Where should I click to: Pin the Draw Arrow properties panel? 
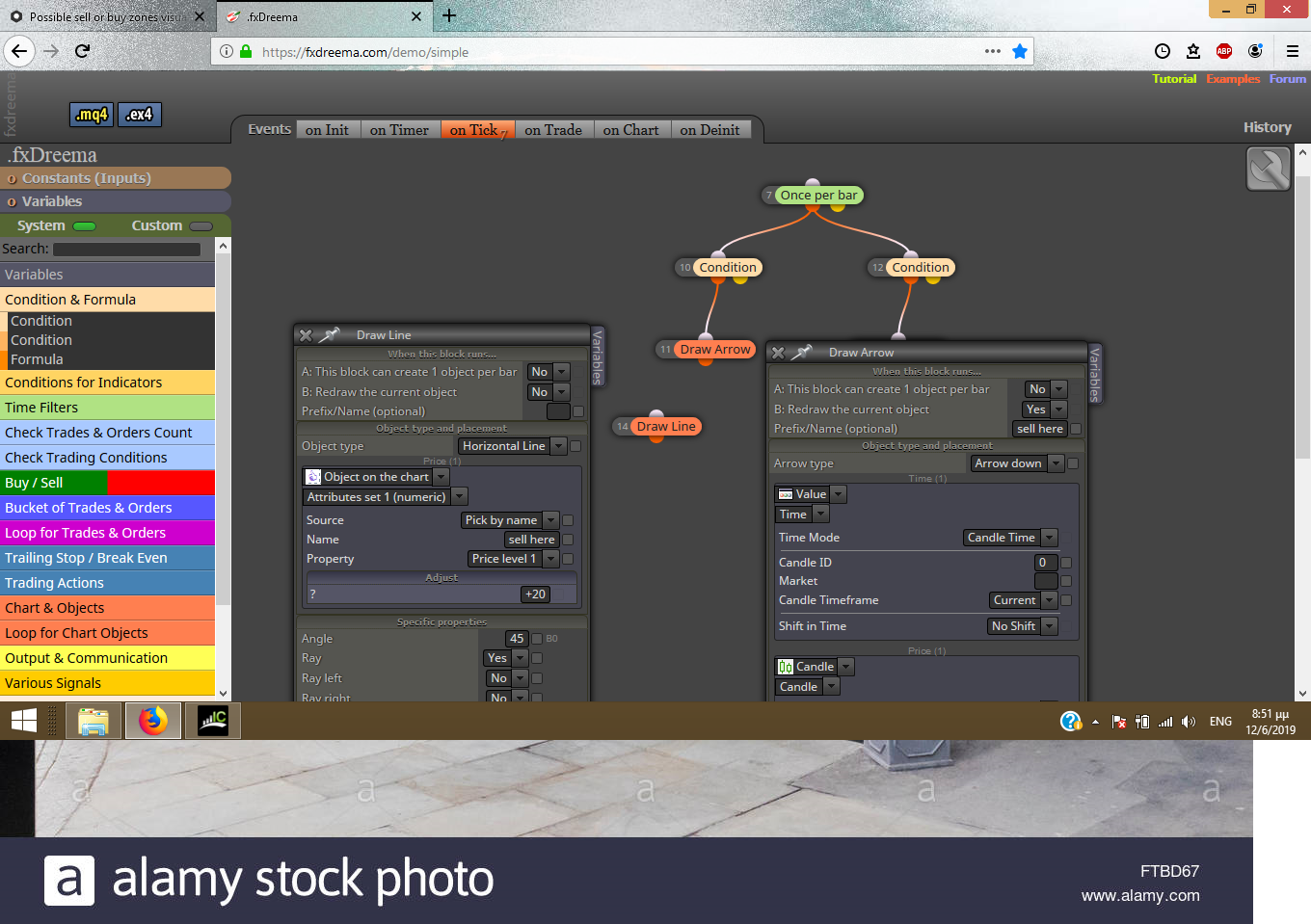pos(802,353)
